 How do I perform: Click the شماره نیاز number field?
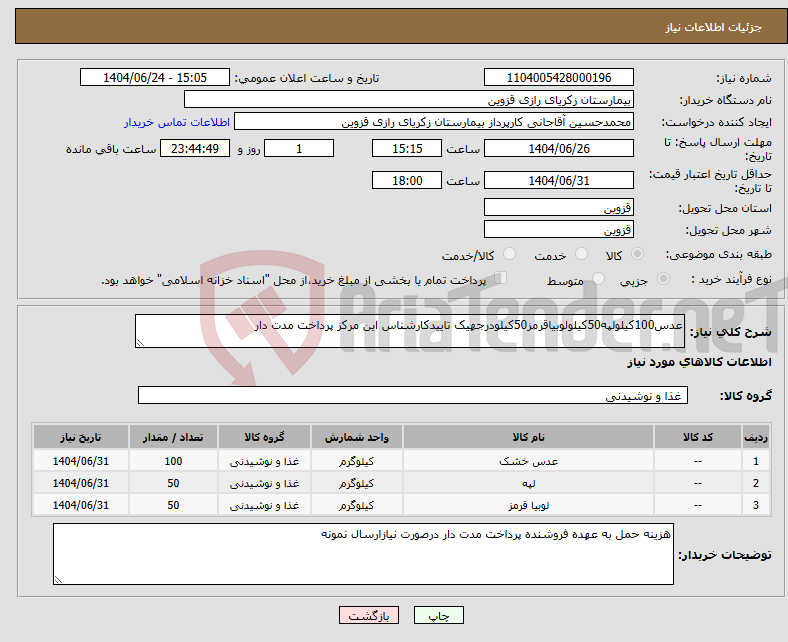558,77
